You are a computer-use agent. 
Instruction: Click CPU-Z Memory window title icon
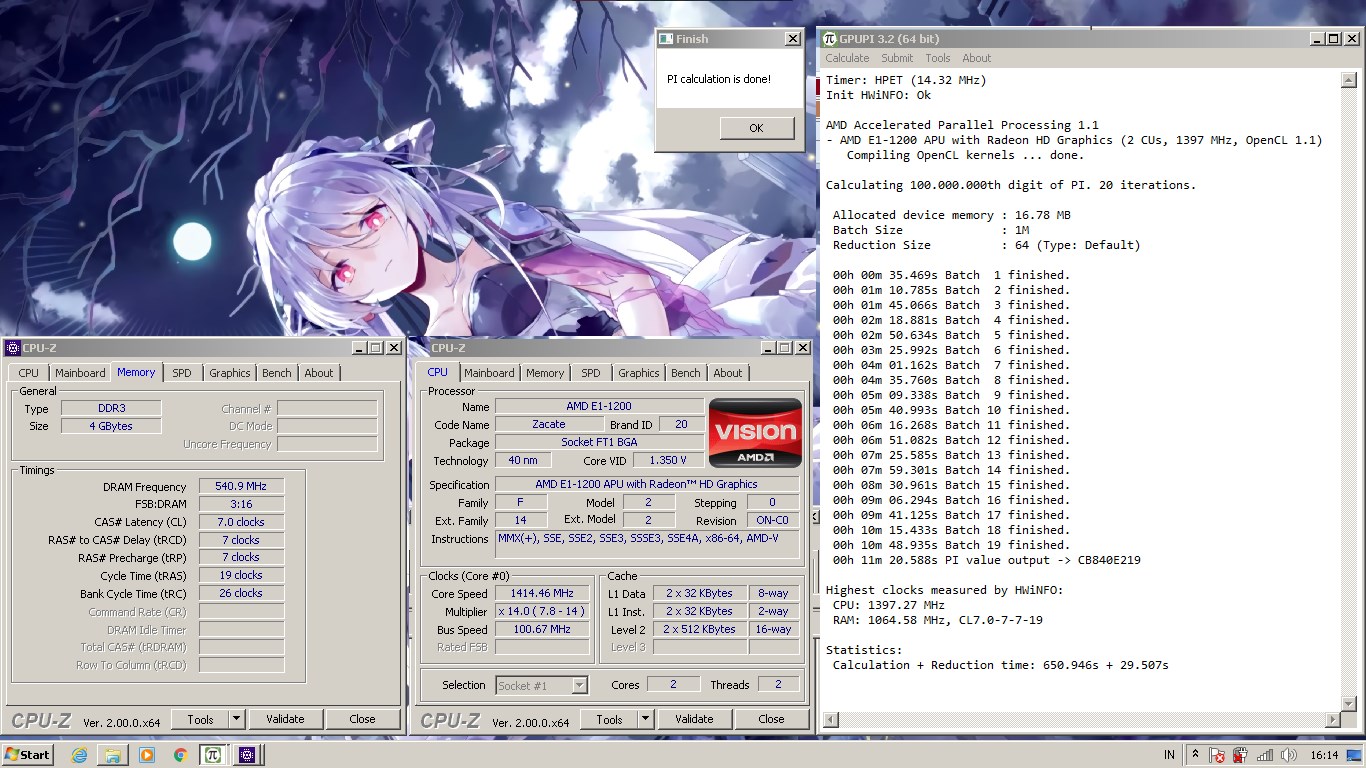click(x=12, y=348)
